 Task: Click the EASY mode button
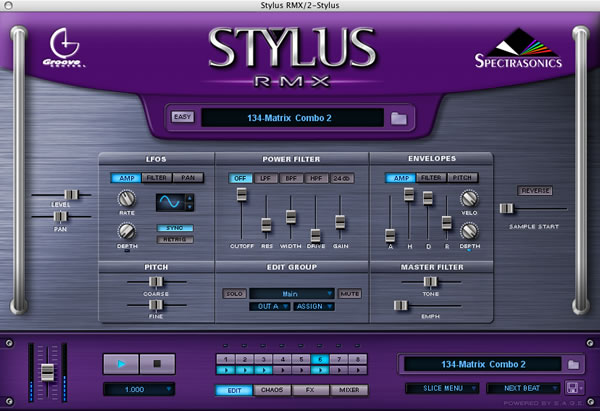[x=183, y=117]
